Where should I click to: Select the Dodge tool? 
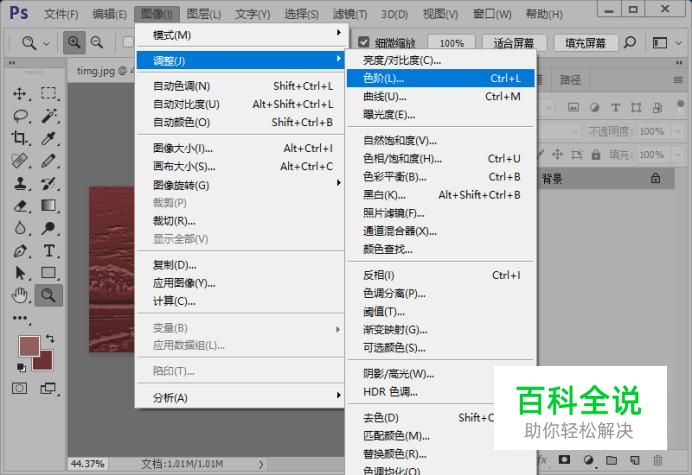(49, 228)
